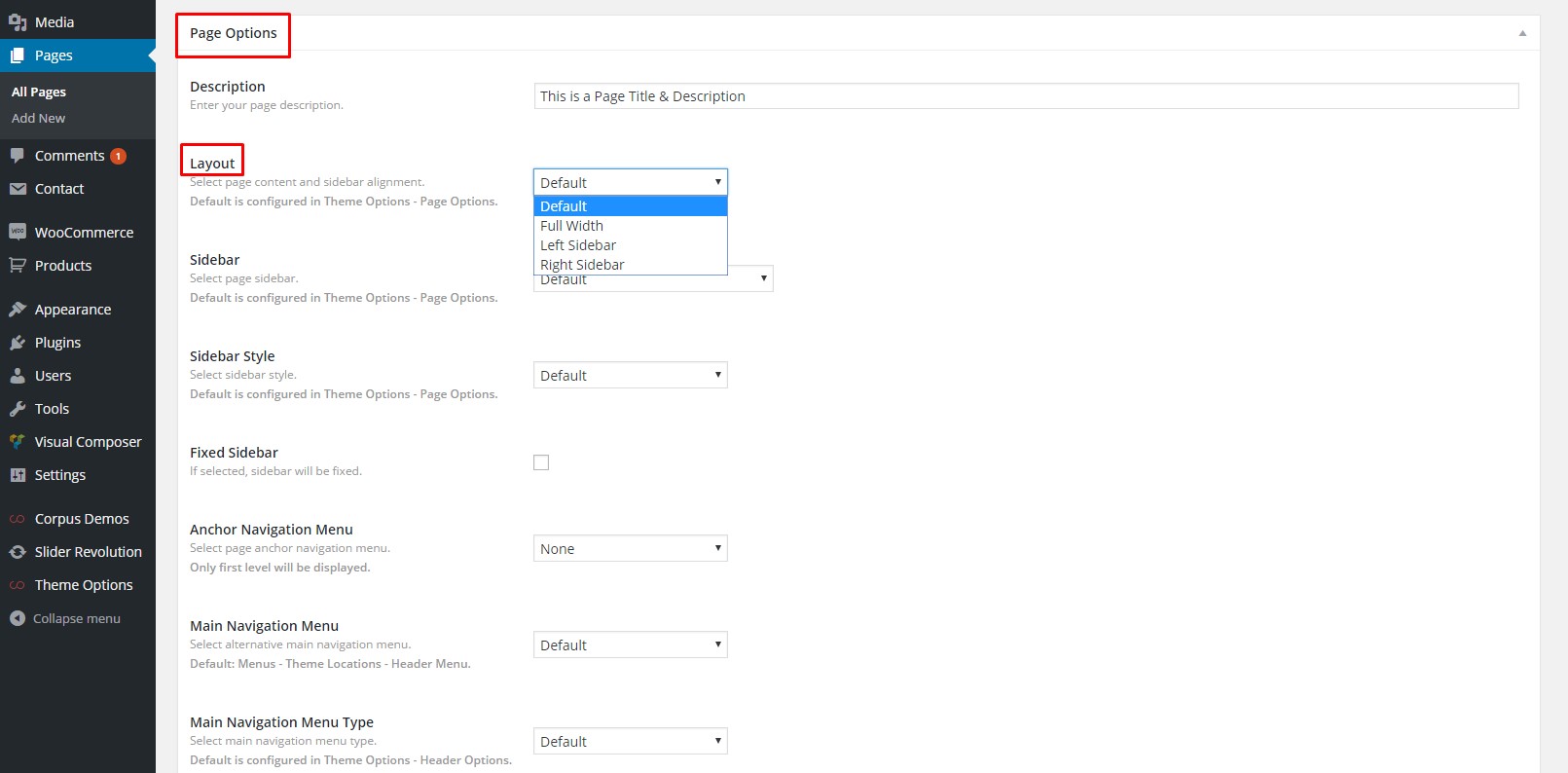Click the comments count badge

(118, 156)
